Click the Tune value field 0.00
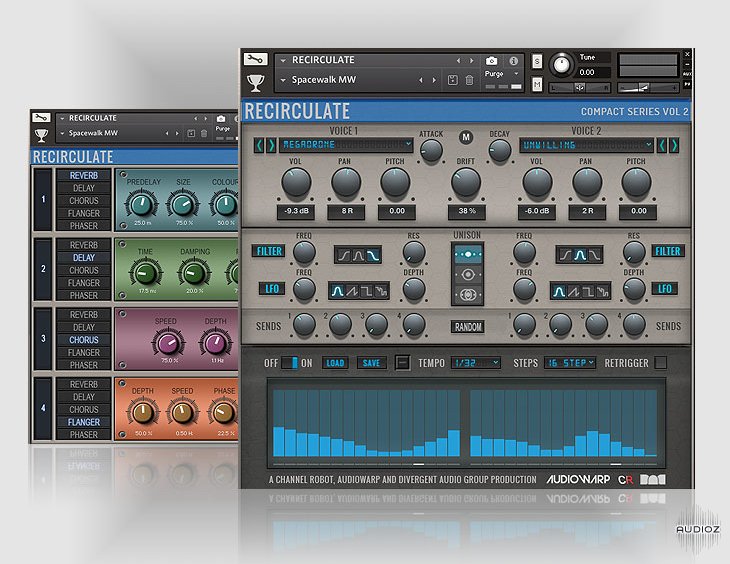The image size is (730, 564). [594, 72]
